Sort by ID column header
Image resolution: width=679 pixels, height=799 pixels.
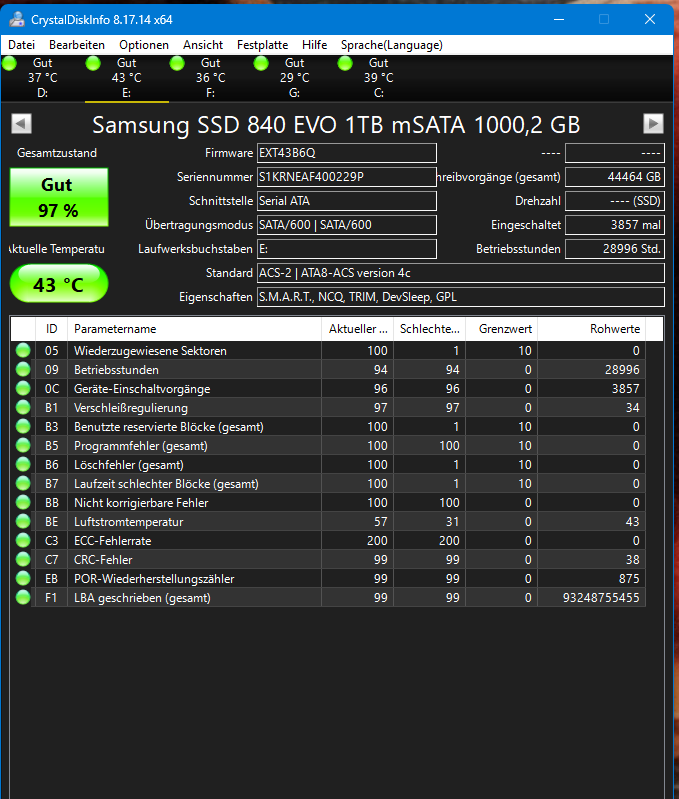[51, 329]
